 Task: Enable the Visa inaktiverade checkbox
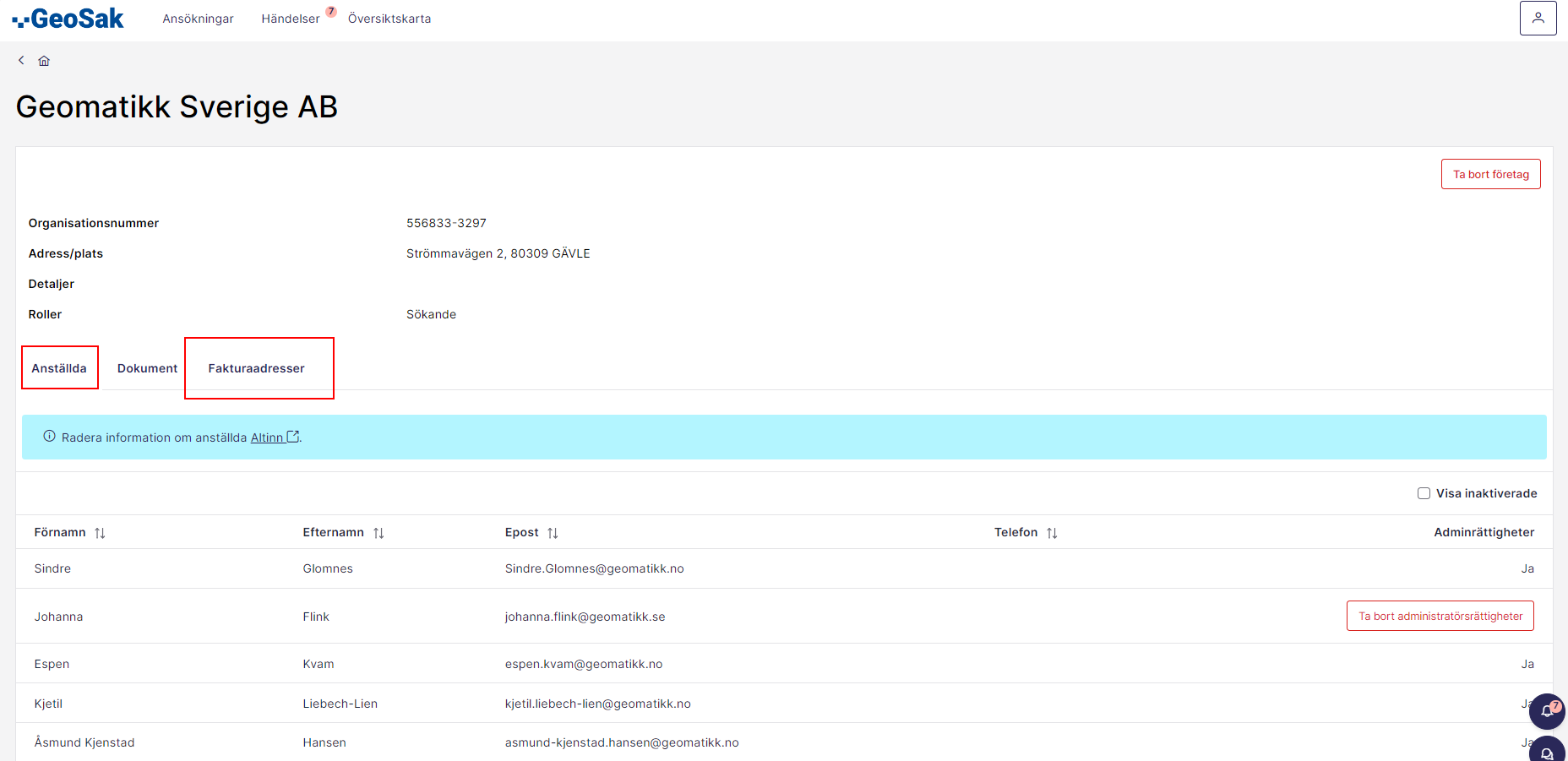pos(1424,493)
